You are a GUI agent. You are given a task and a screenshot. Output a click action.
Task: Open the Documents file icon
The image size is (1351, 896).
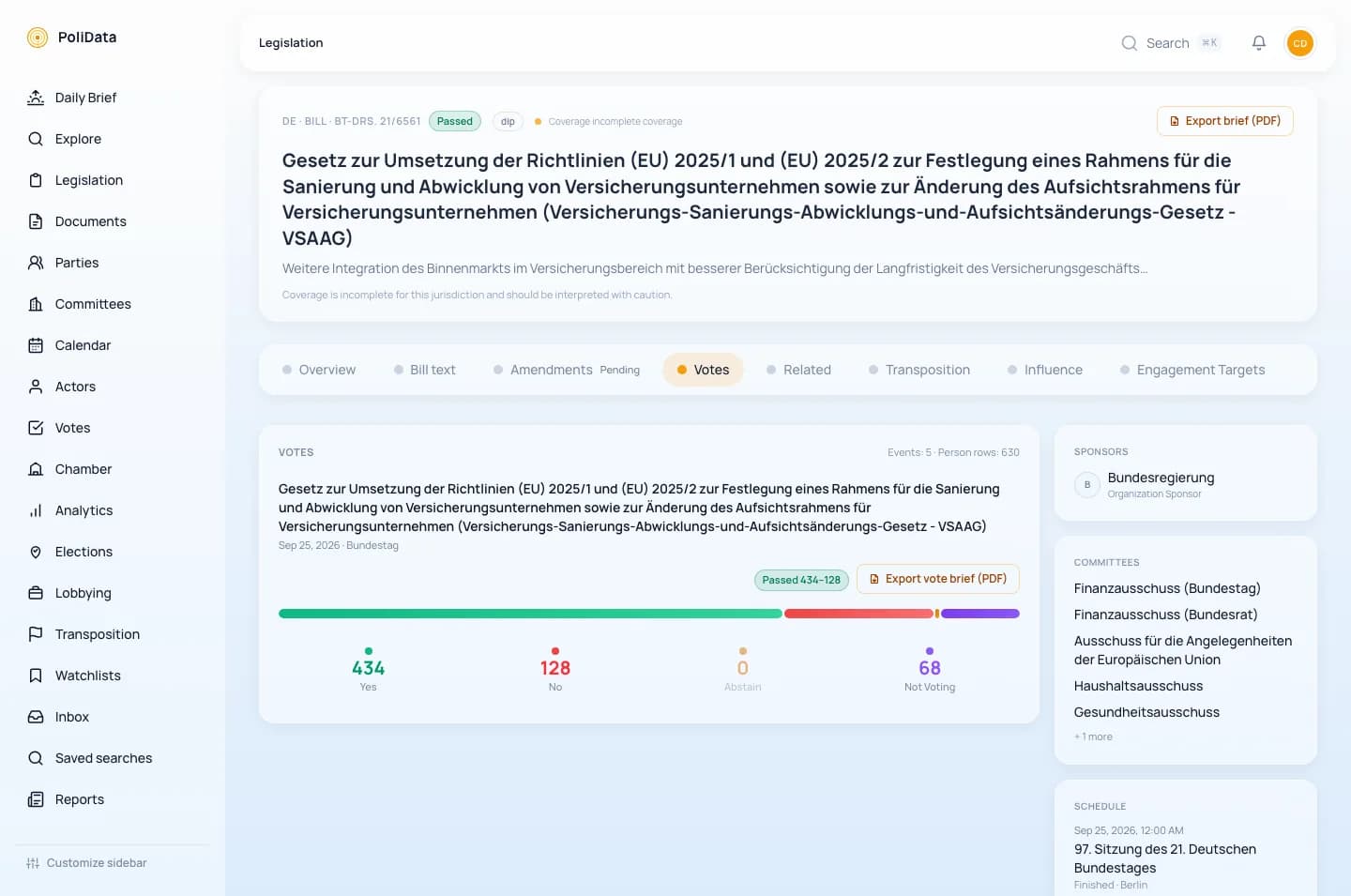click(36, 221)
